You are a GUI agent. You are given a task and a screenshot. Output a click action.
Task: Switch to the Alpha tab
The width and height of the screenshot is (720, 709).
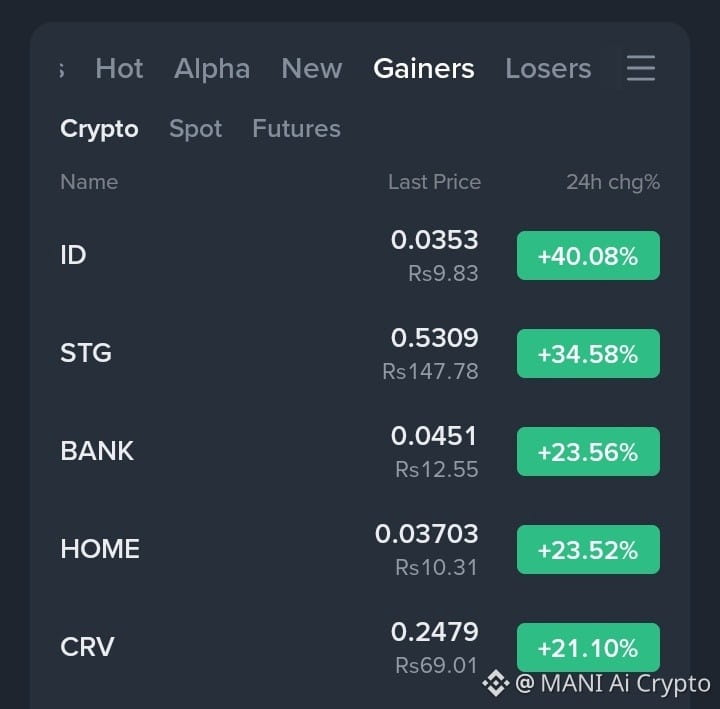pos(212,68)
